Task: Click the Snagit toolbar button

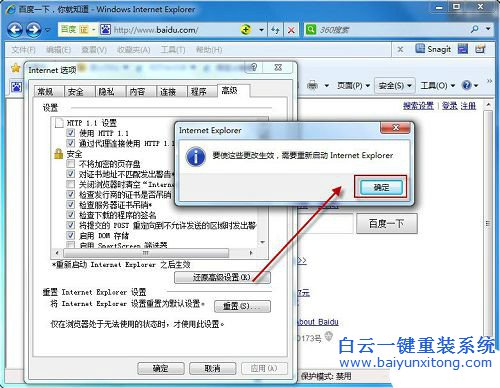Action: [x=433, y=49]
